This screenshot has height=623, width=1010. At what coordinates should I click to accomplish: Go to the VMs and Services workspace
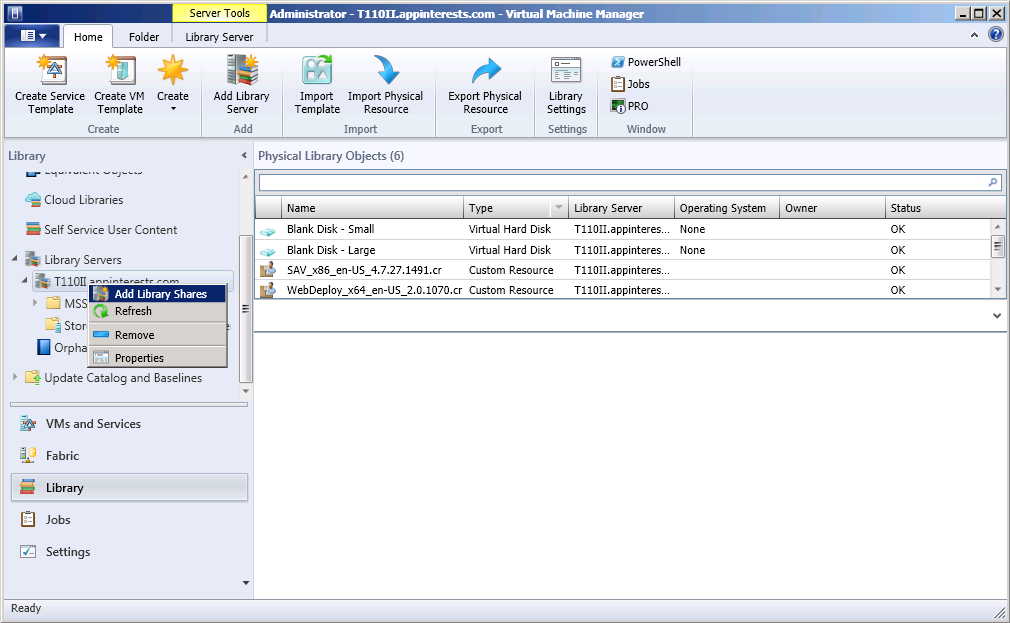pos(93,424)
